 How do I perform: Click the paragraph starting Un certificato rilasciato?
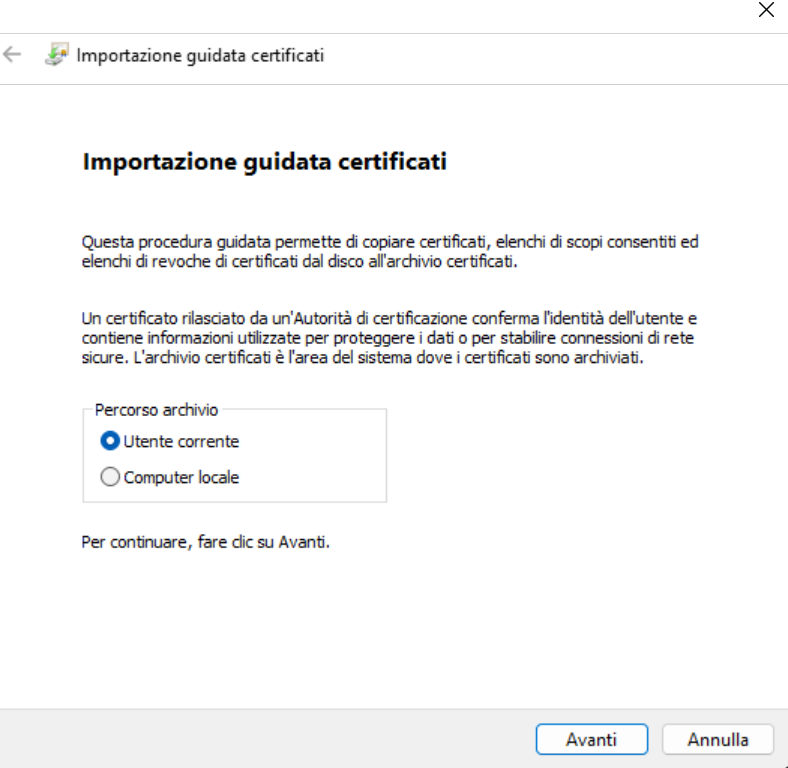[389, 338]
